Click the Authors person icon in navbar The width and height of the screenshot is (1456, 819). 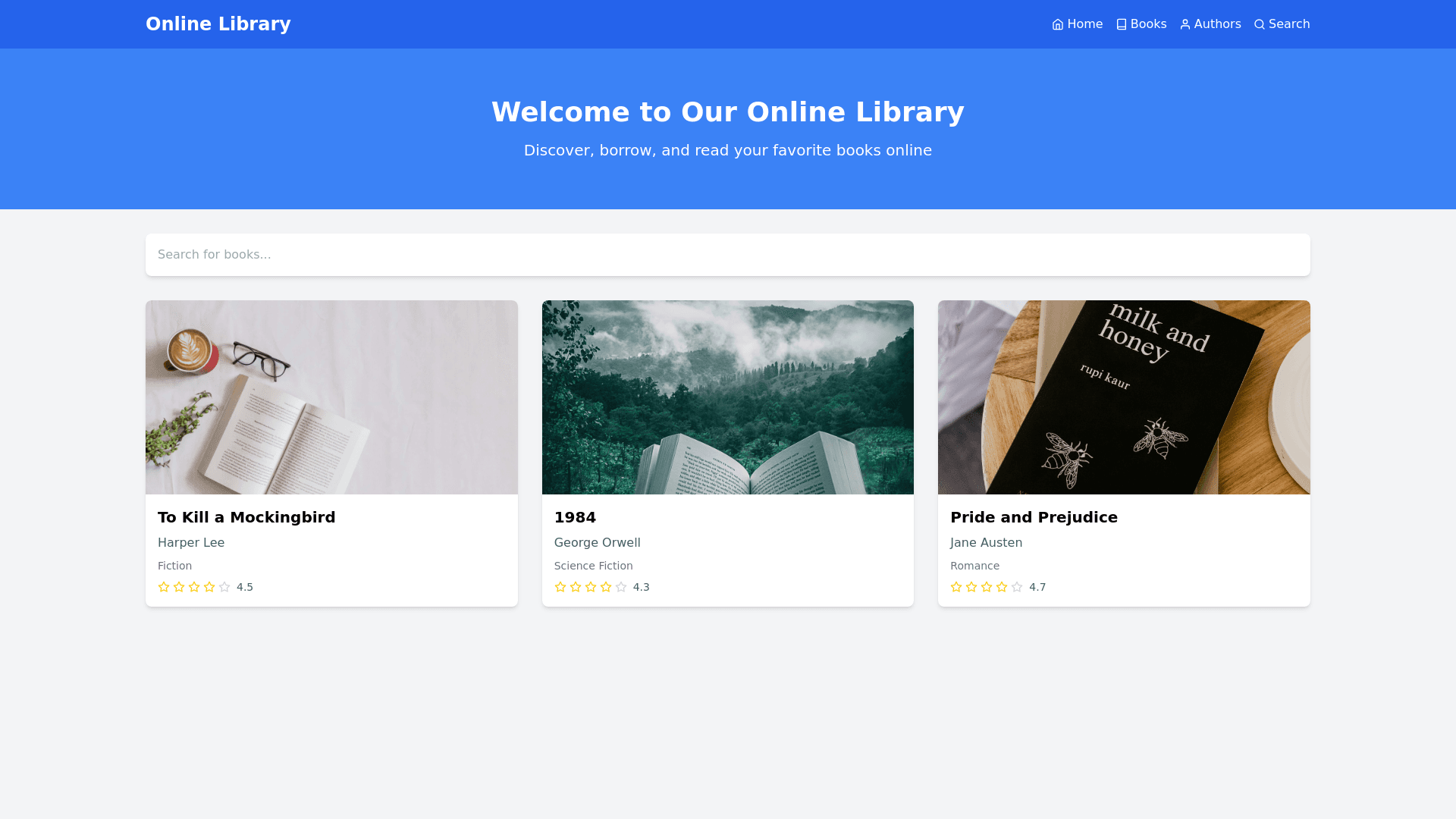(1185, 24)
